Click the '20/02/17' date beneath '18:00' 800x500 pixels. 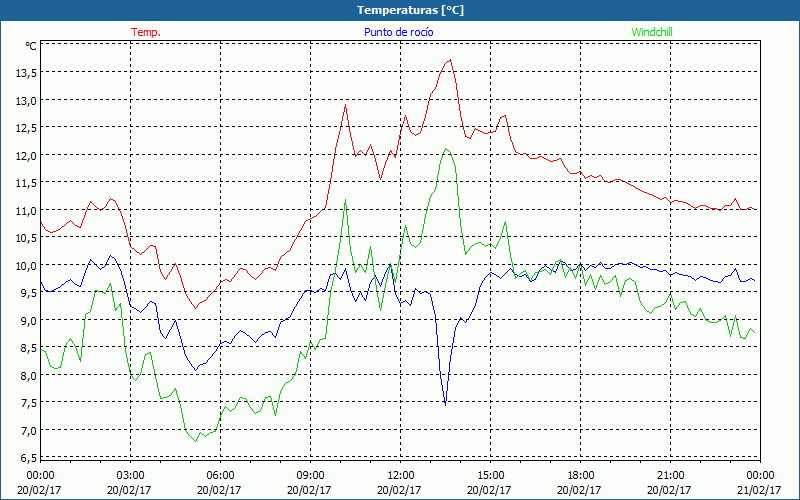579,490
